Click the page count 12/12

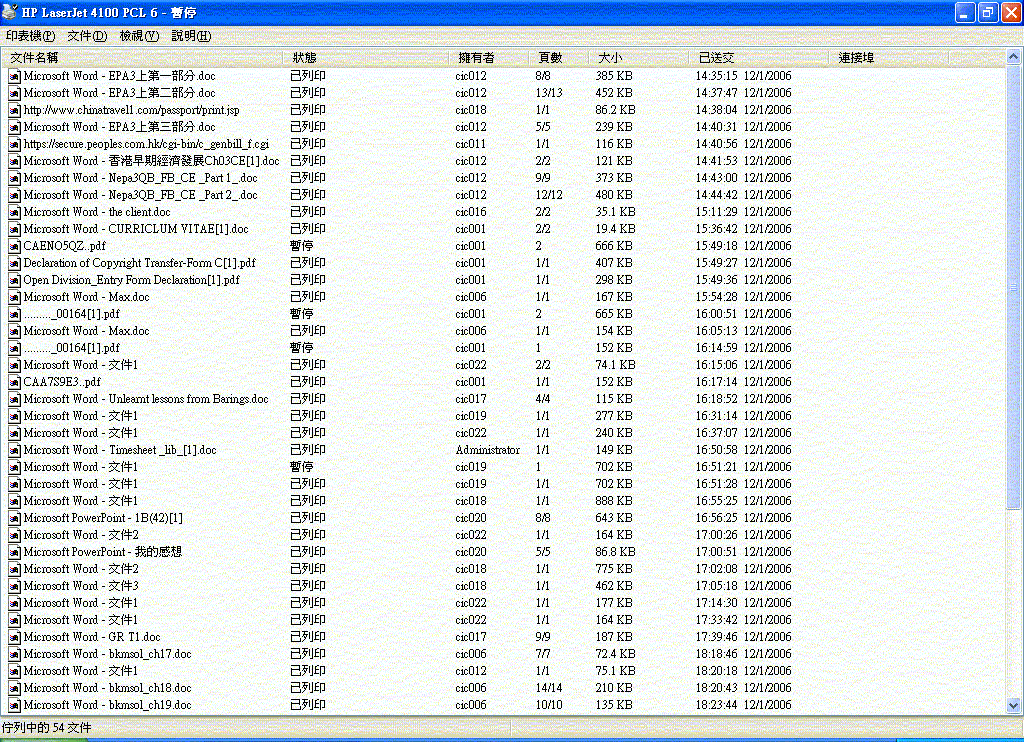click(549, 195)
